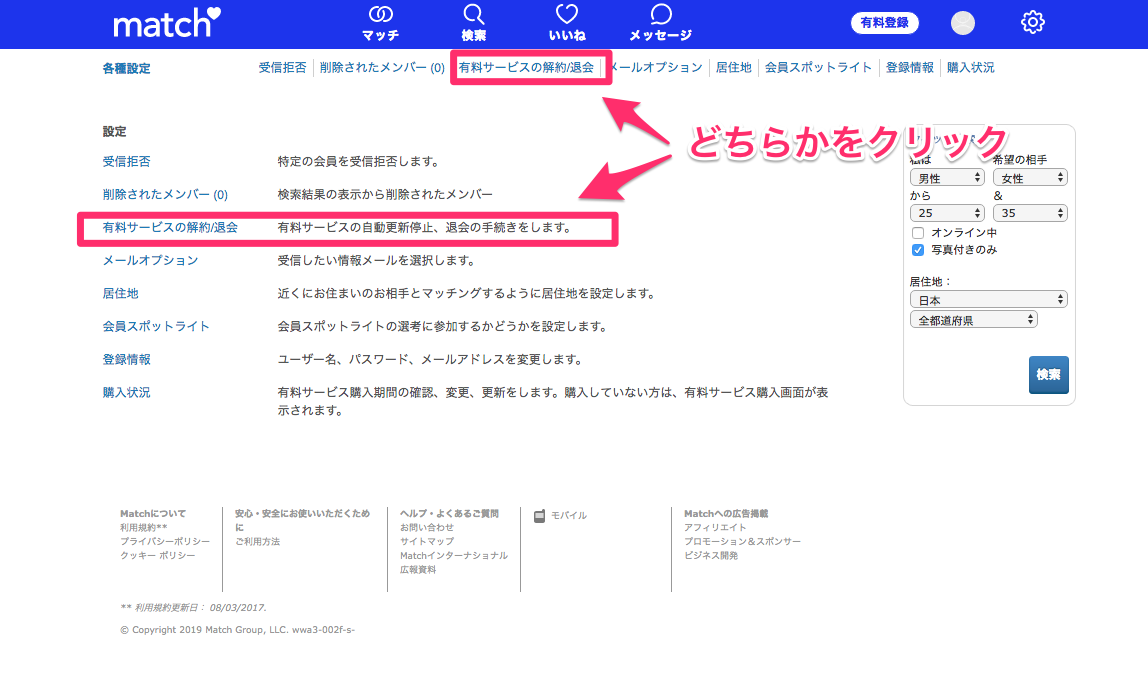Open the マッチ (matches) icon
The height and width of the screenshot is (687, 1148).
[x=380, y=14]
